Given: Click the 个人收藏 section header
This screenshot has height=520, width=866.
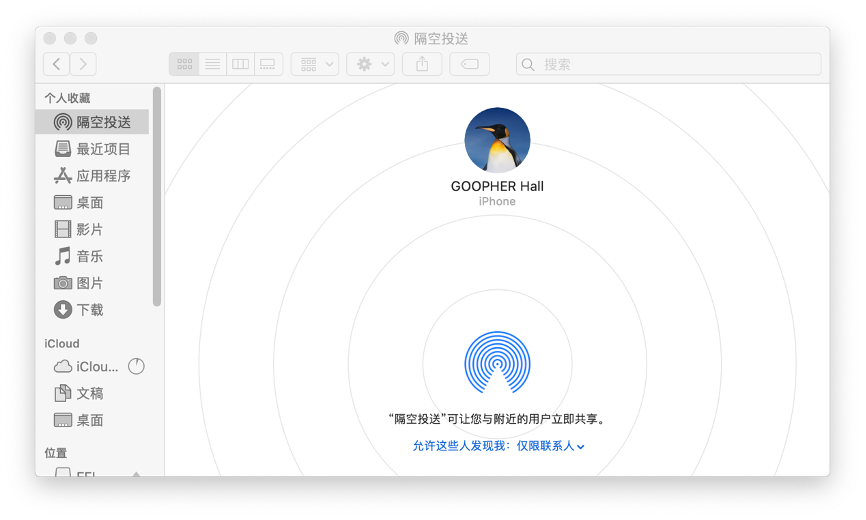Looking at the screenshot, I should (x=67, y=98).
